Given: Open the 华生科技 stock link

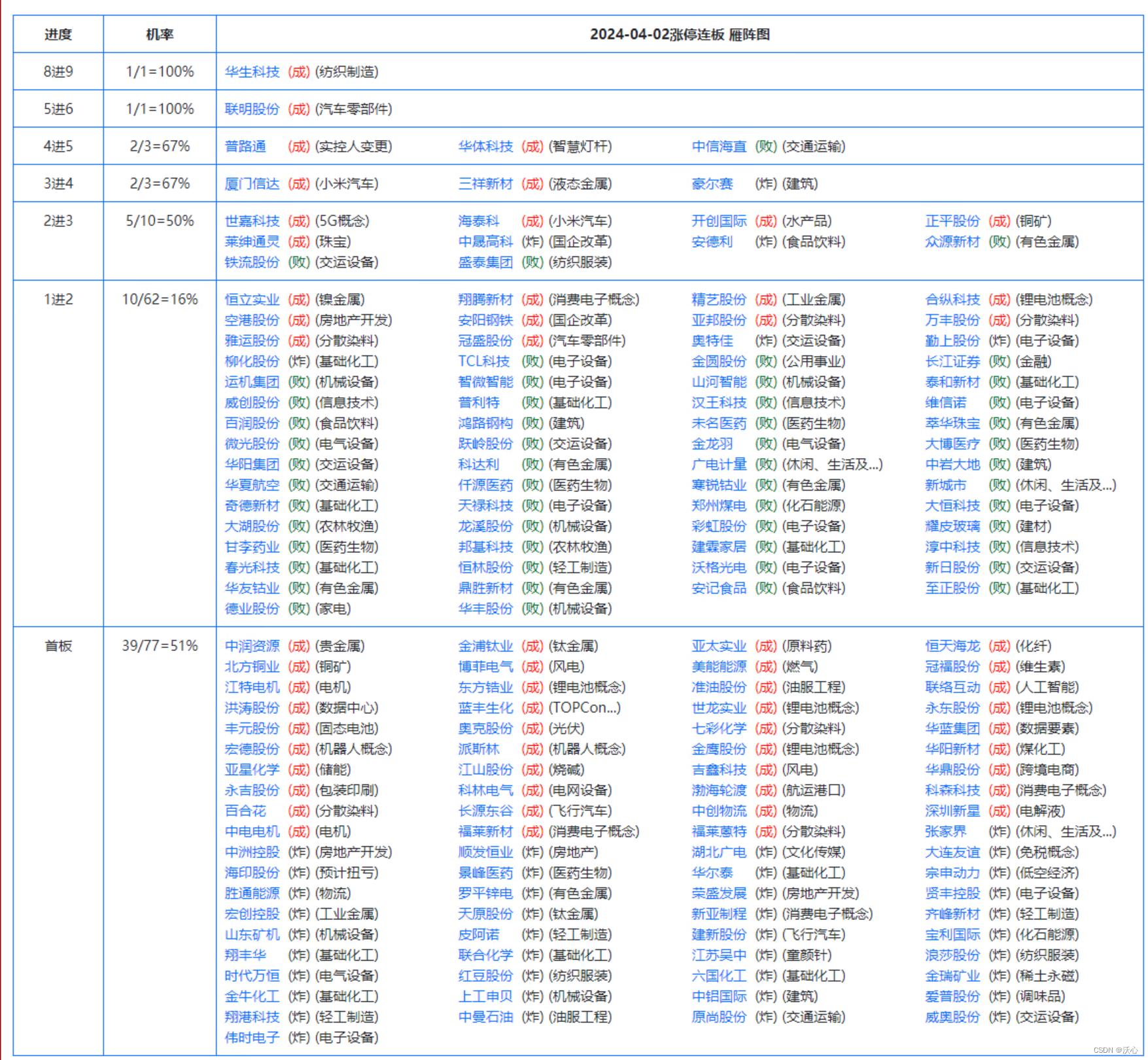Looking at the screenshot, I should pos(252,72).
